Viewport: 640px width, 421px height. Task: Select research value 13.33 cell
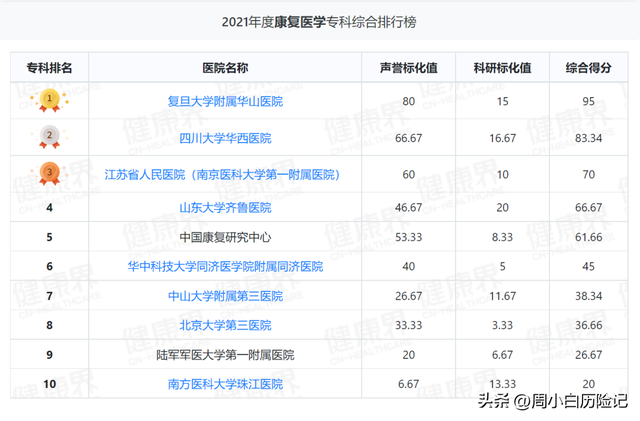point(502,384)
